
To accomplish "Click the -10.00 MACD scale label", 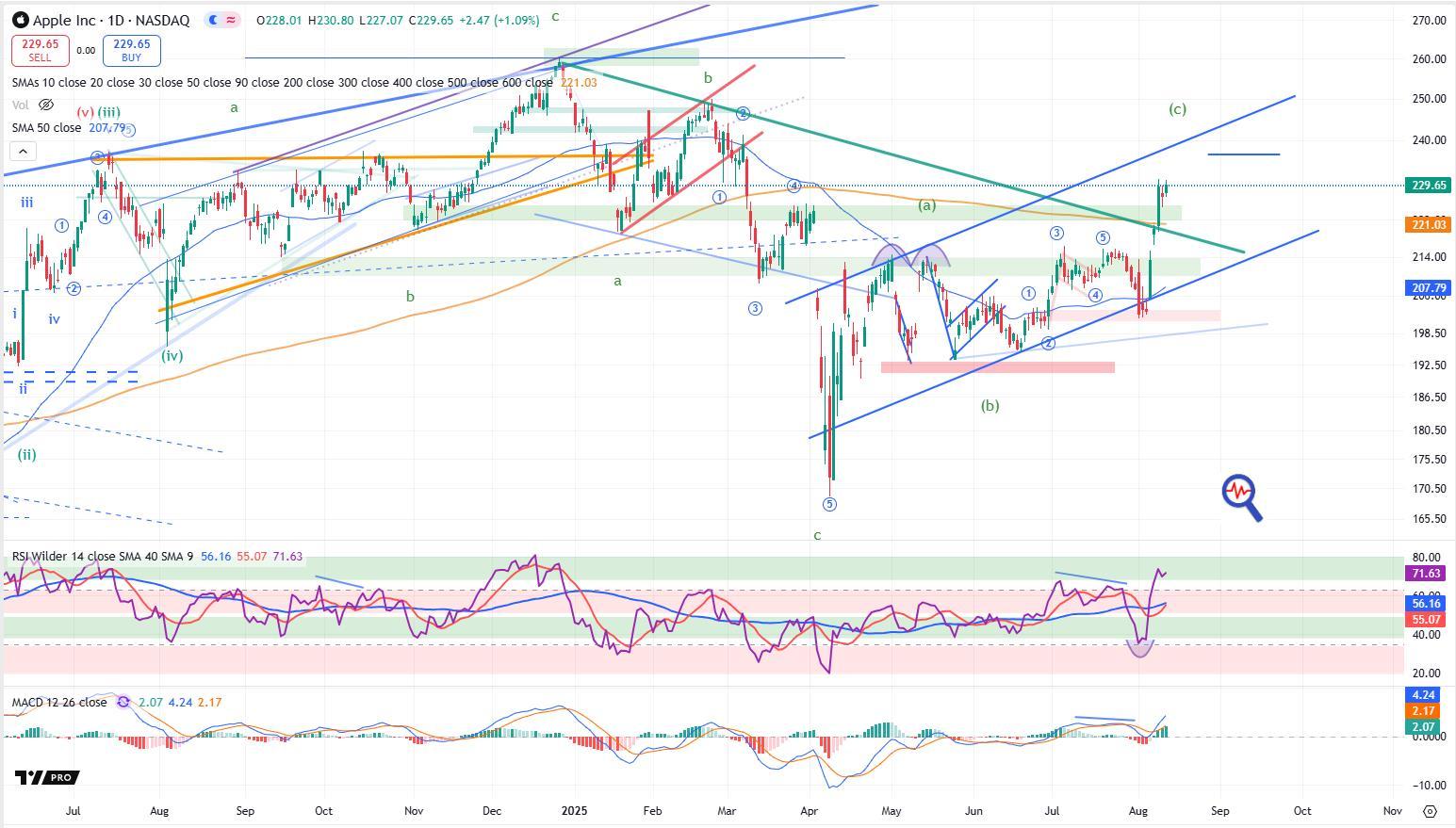I will 1429,785.
